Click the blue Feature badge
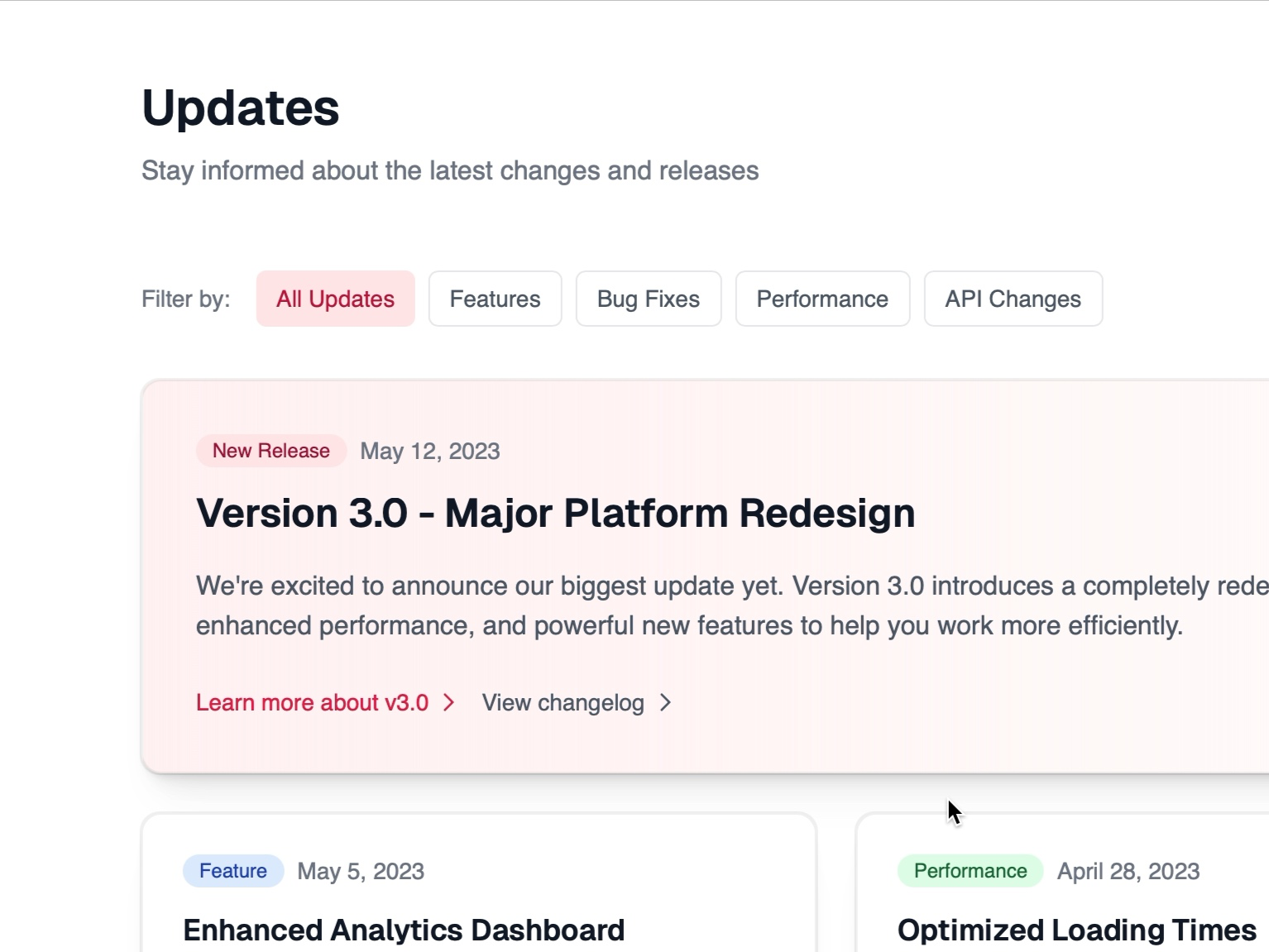The height and width of the screenshot is (952, 1269). pos(232,870)
